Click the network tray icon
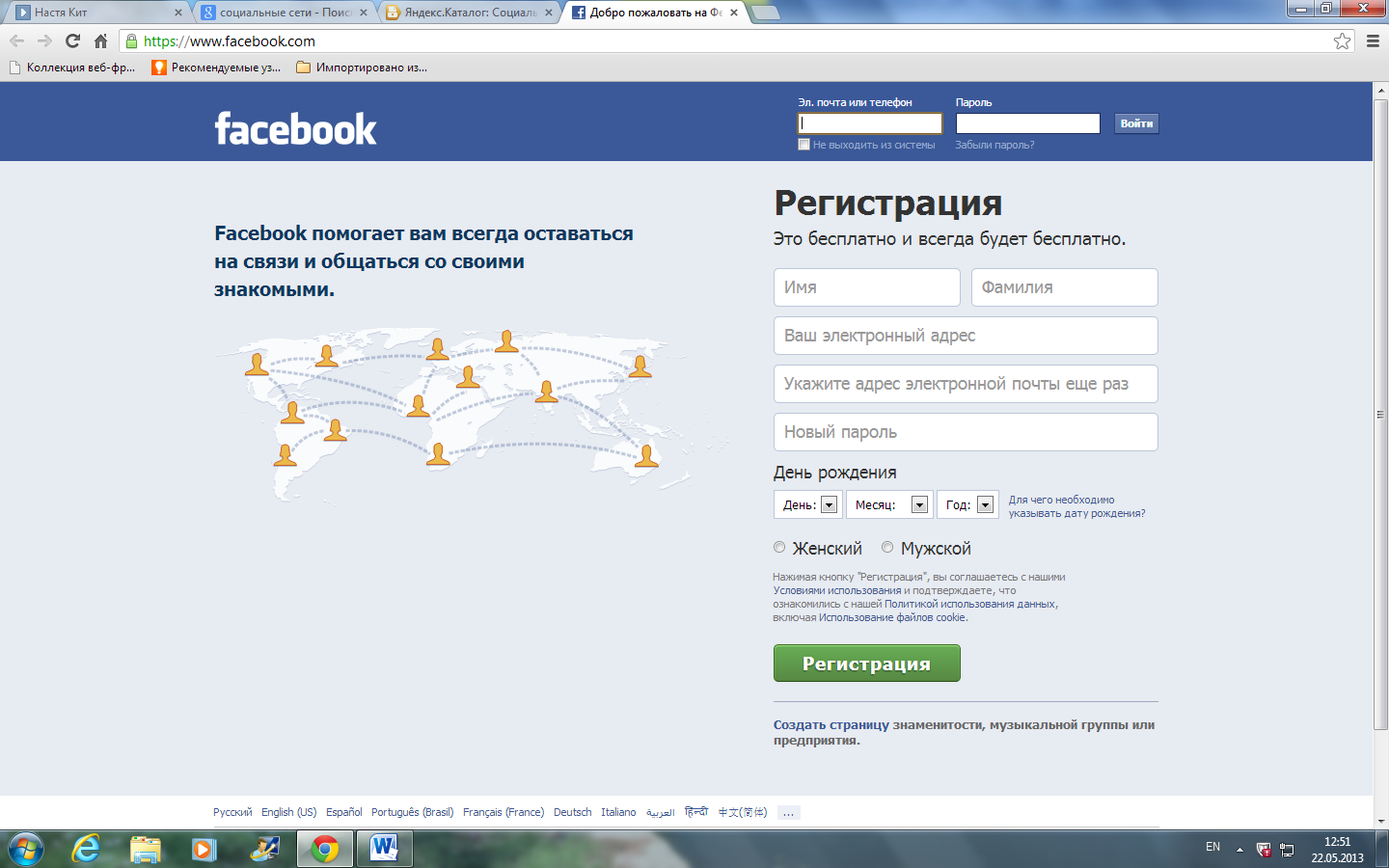This screenshot has width=1389, height=868. pos(1287,850)
